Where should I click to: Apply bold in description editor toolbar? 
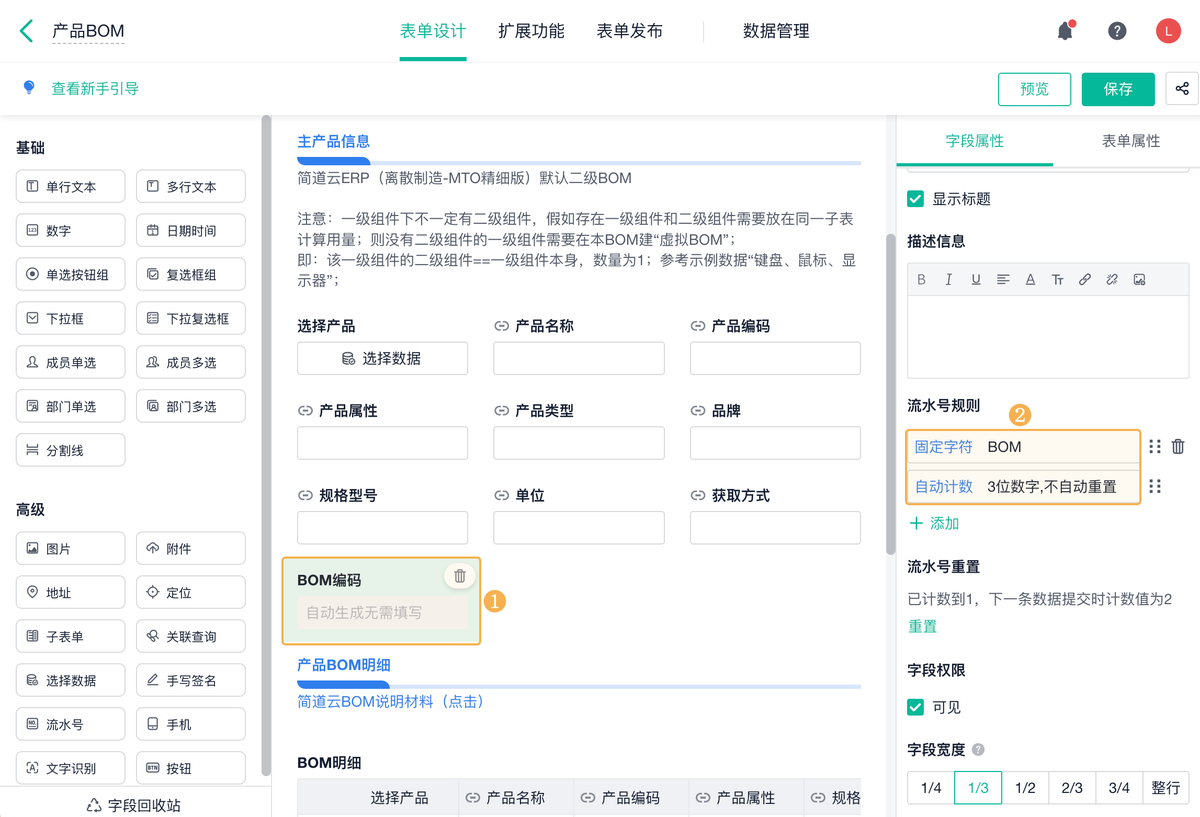coord(921,280)
